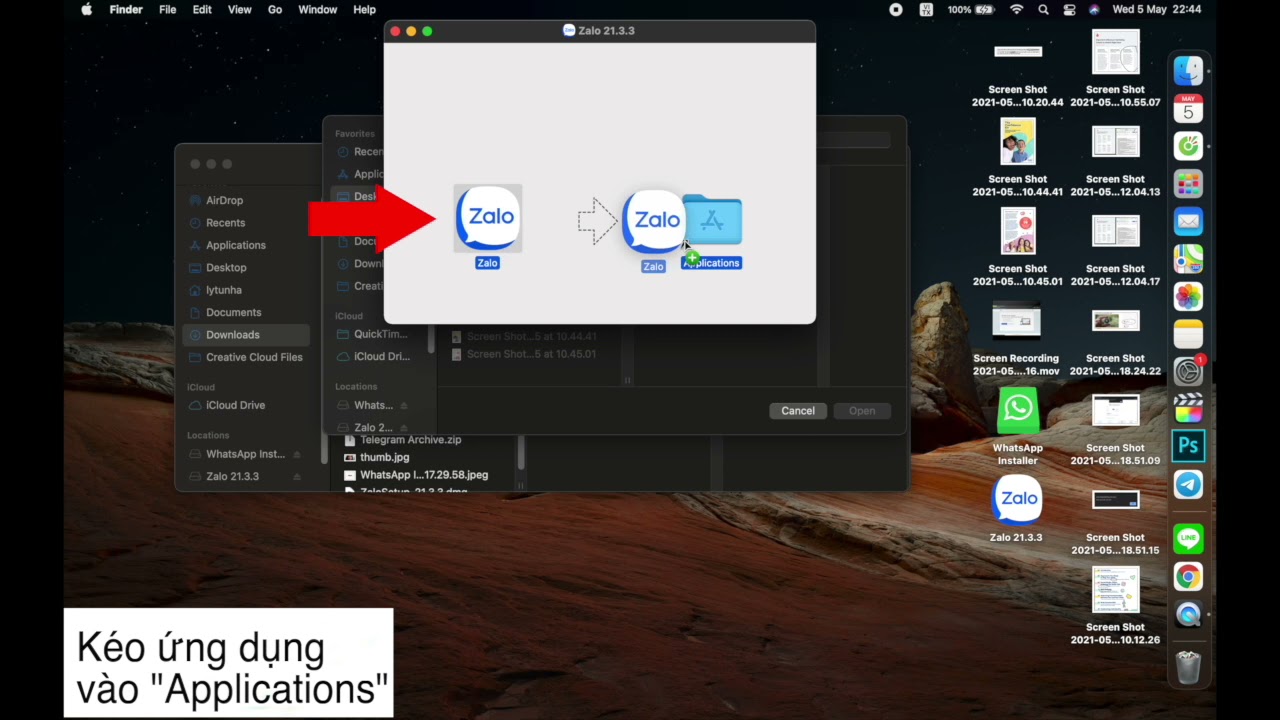Open Mail from the Dock
The height and width of the screenshot is (720, 1280).
tap(1188, 221)
